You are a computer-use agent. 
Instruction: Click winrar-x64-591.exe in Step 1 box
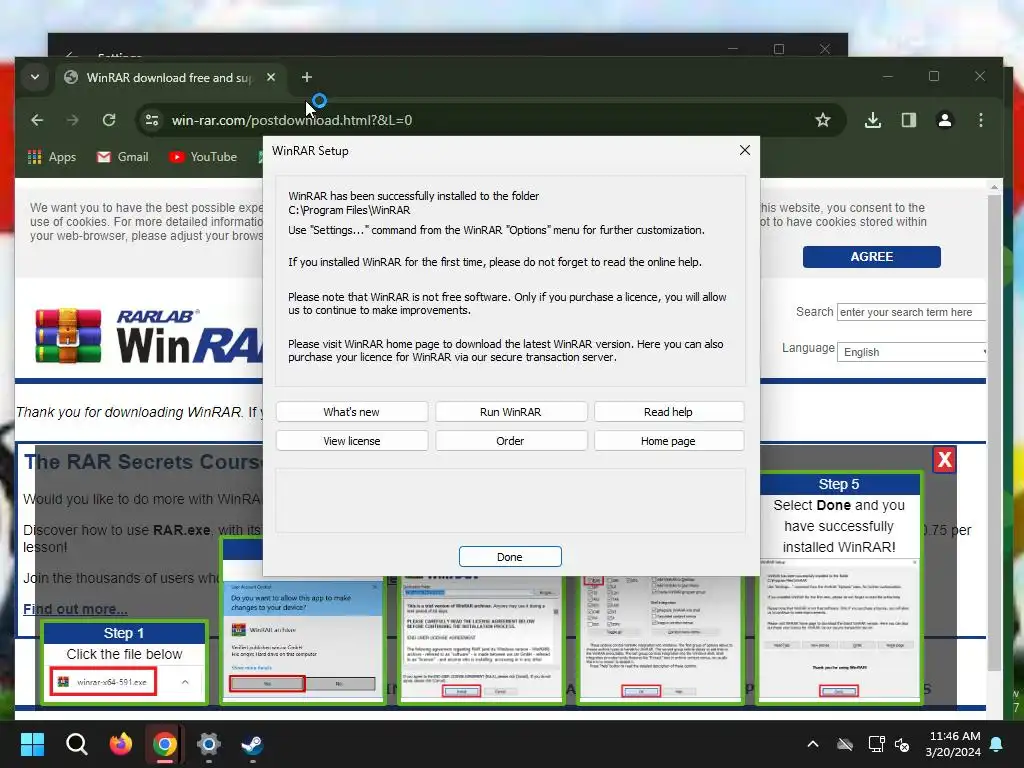[x=103, y=682]
